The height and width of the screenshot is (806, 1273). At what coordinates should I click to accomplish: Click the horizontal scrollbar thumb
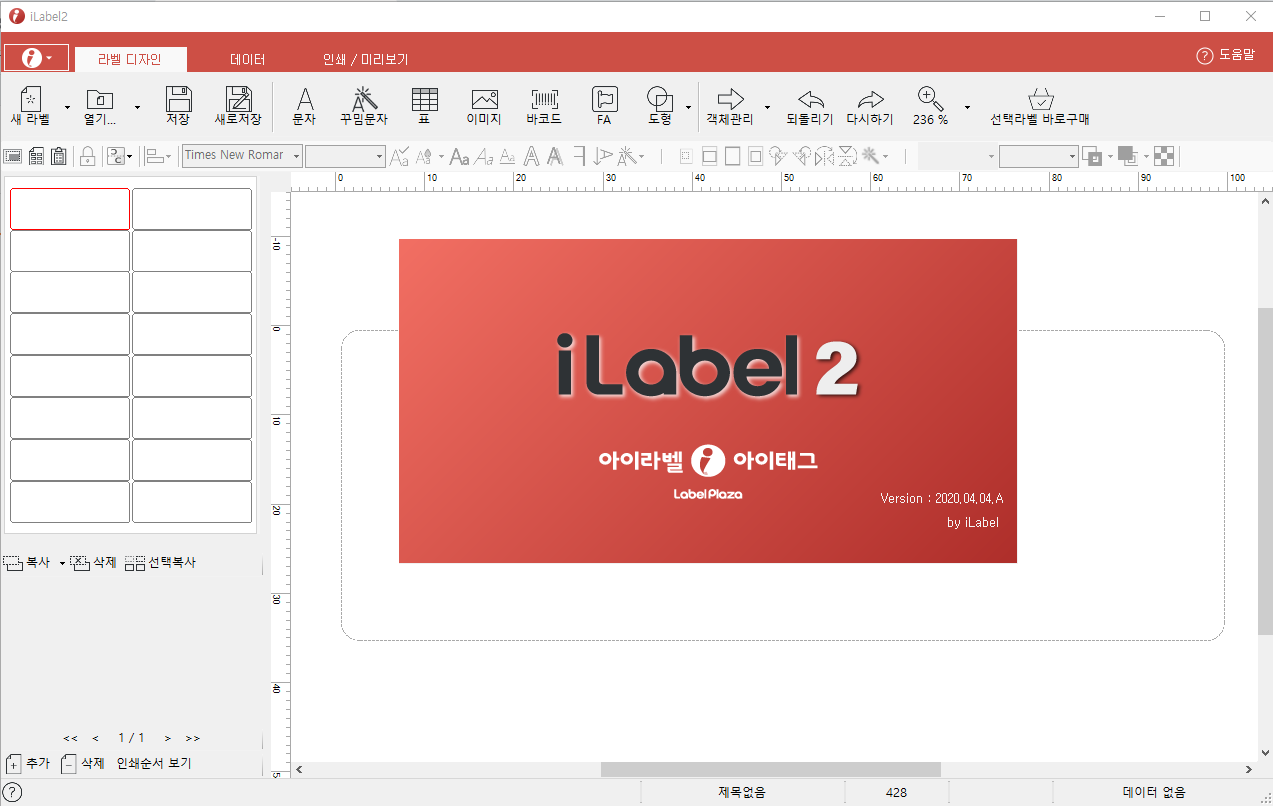point(770,769)
